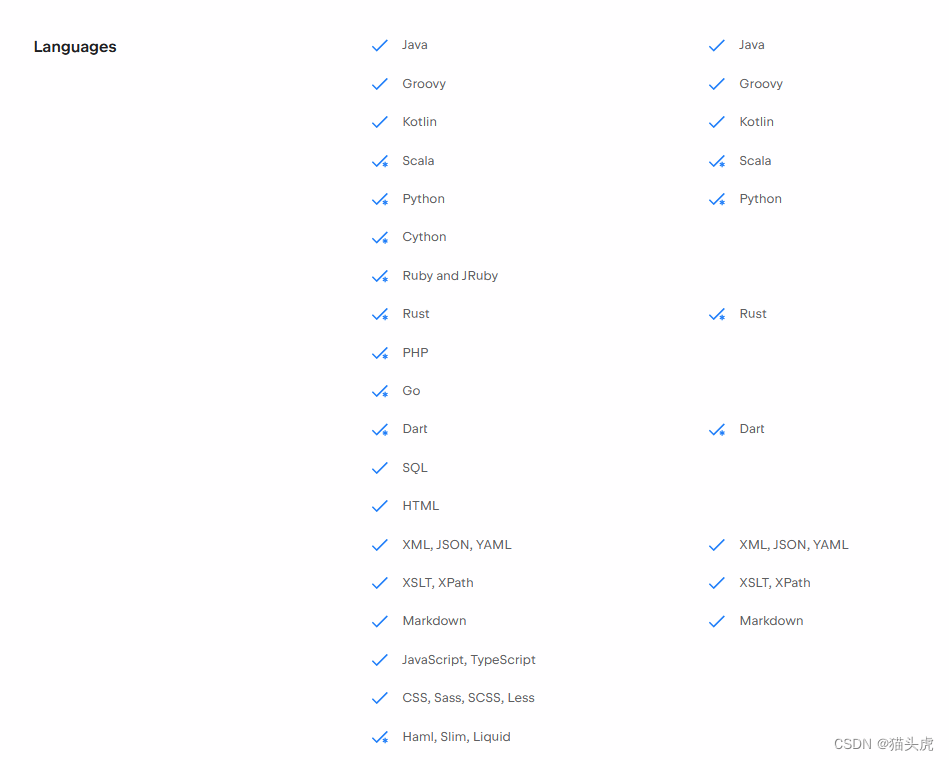Click the starred checkmark beside Cython
This screenshot has width=949, height=760.
pos(379,238)
